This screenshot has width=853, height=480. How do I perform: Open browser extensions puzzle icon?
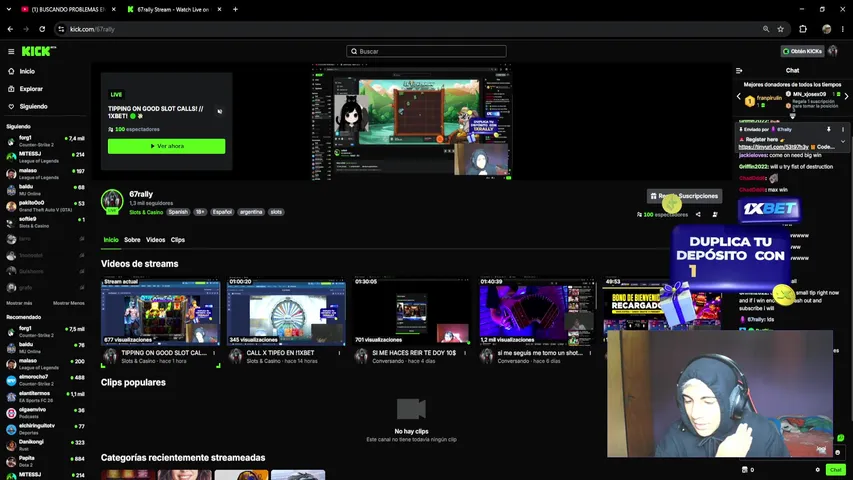tap(803, 29)
